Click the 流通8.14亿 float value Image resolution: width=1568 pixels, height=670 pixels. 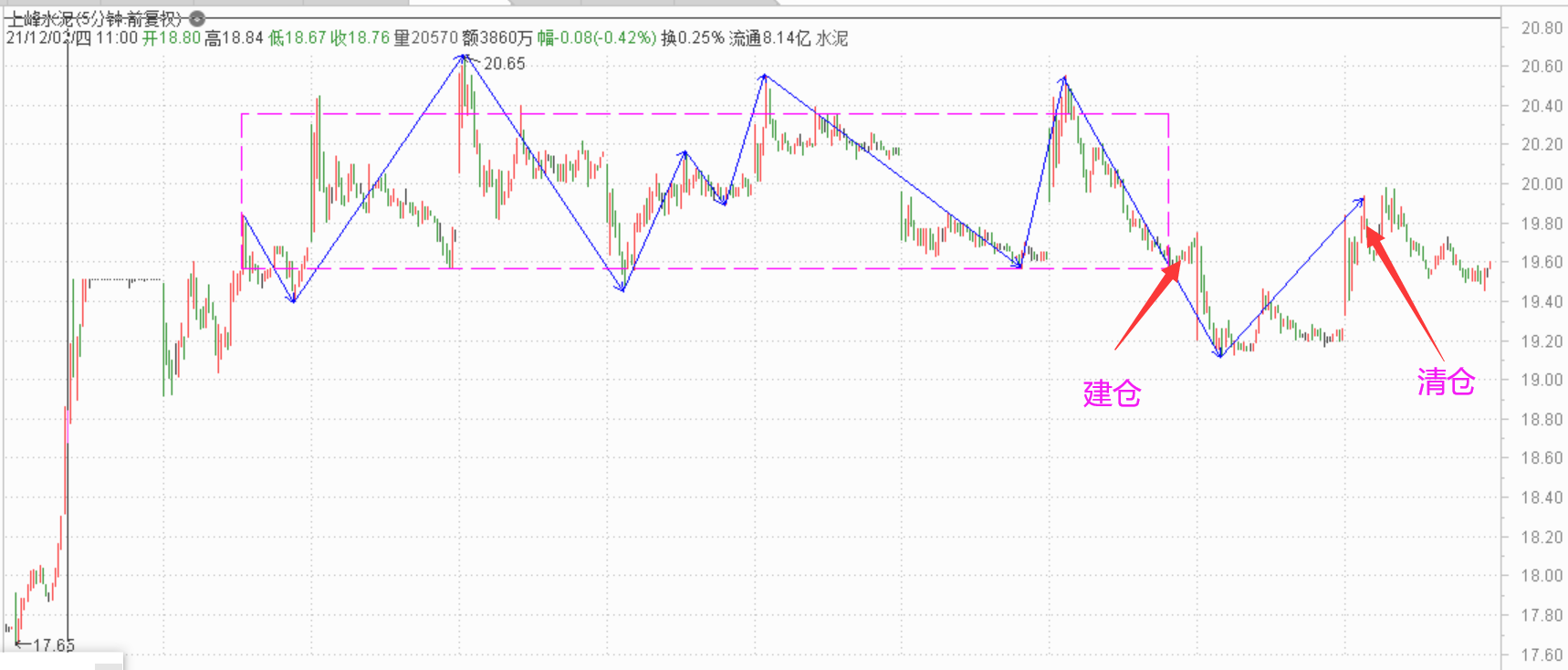coord(769,38)
